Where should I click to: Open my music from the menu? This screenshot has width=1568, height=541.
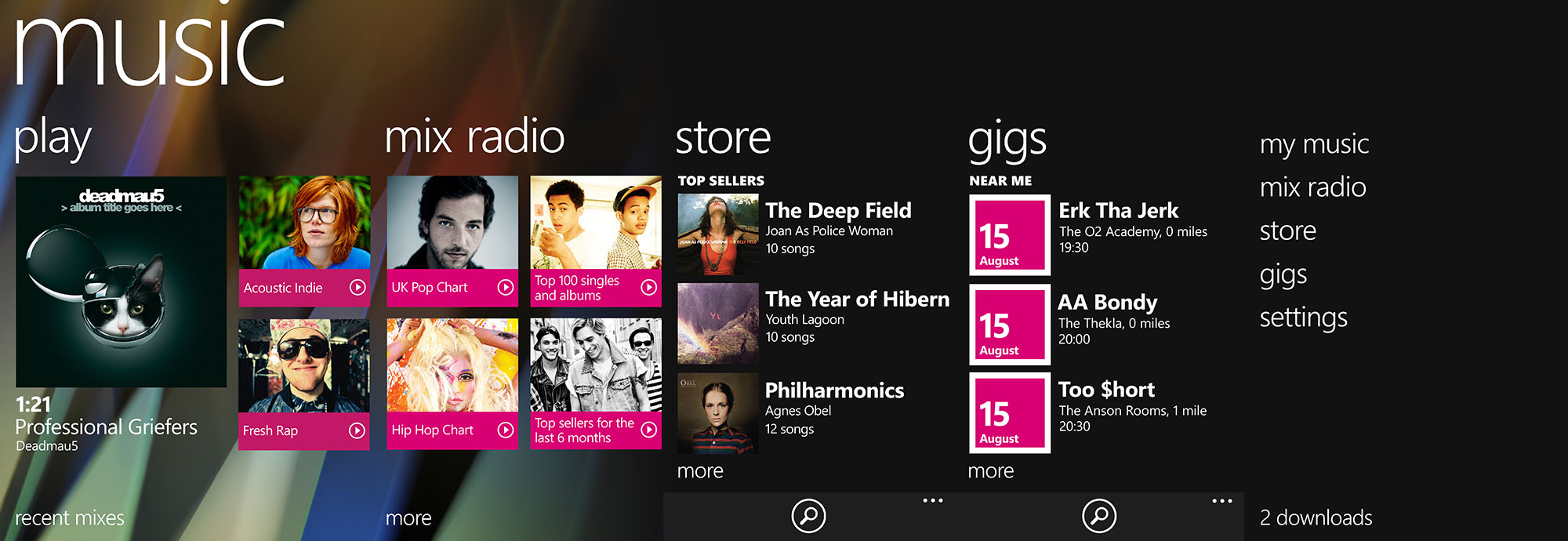pos(1314,144)
